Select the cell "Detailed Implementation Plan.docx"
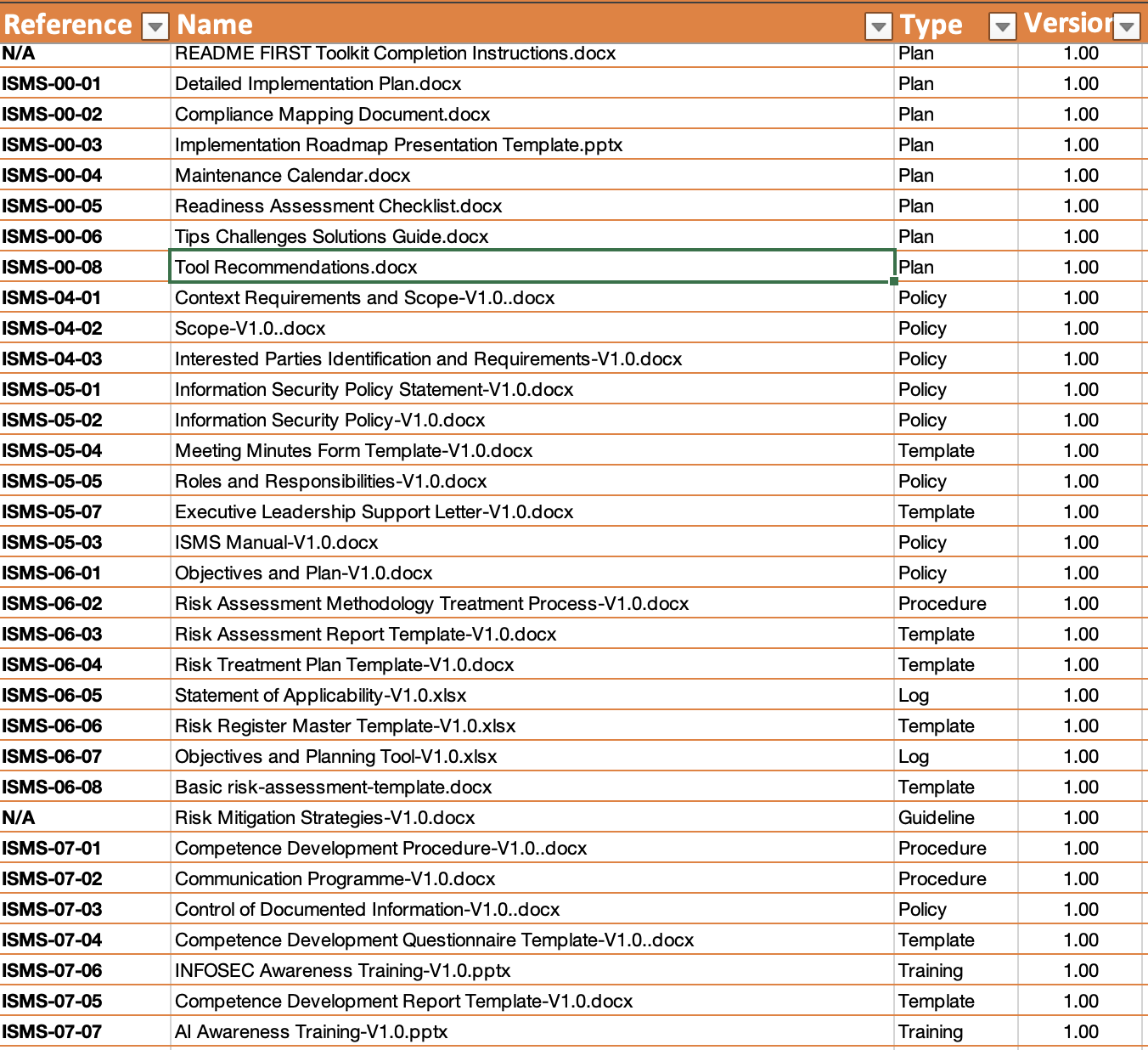1148x1050 pixels. click(x=532, y=83)
